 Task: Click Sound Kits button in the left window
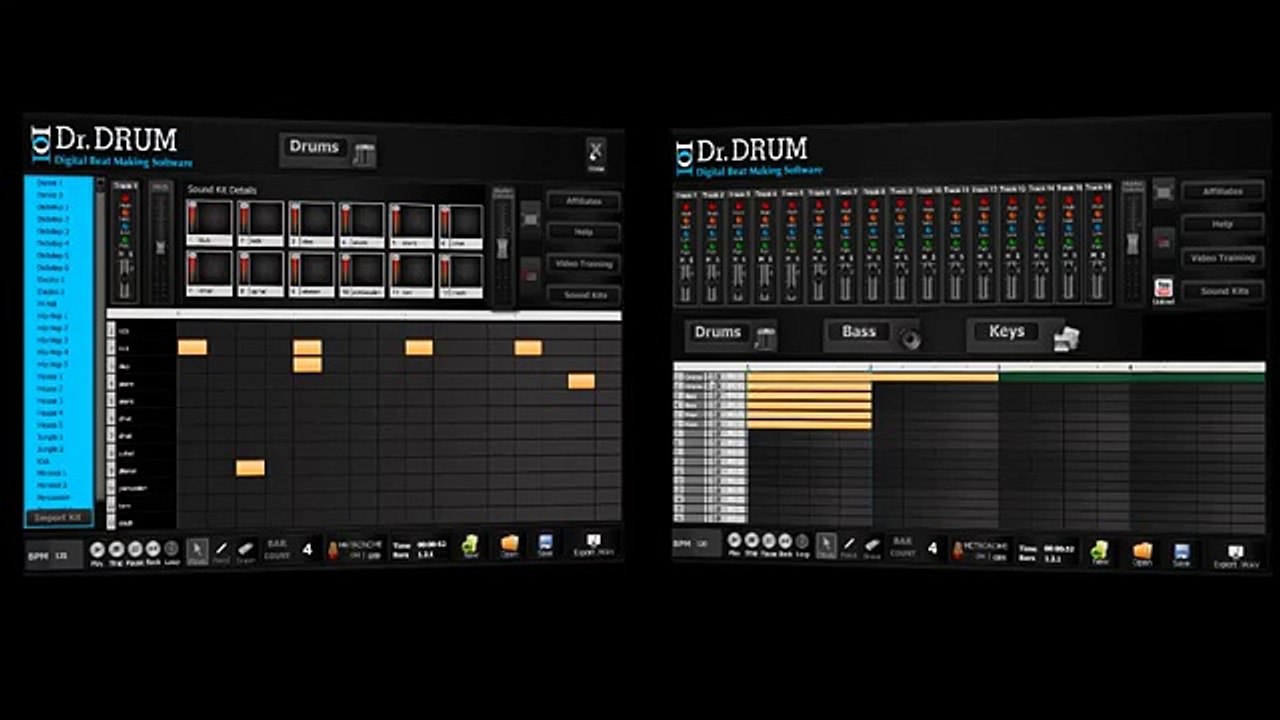tap(584, 295)
